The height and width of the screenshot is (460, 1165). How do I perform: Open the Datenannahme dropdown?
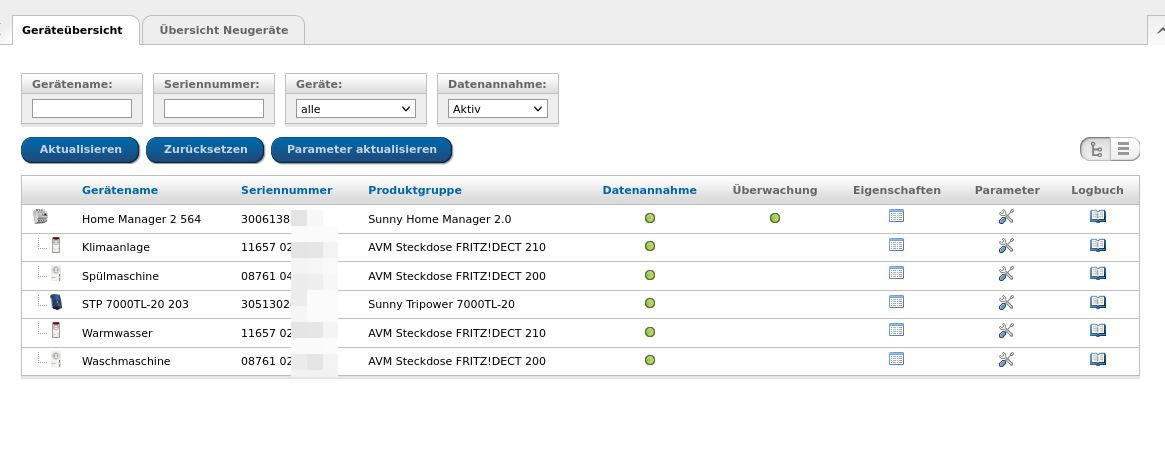click(497, 109)
